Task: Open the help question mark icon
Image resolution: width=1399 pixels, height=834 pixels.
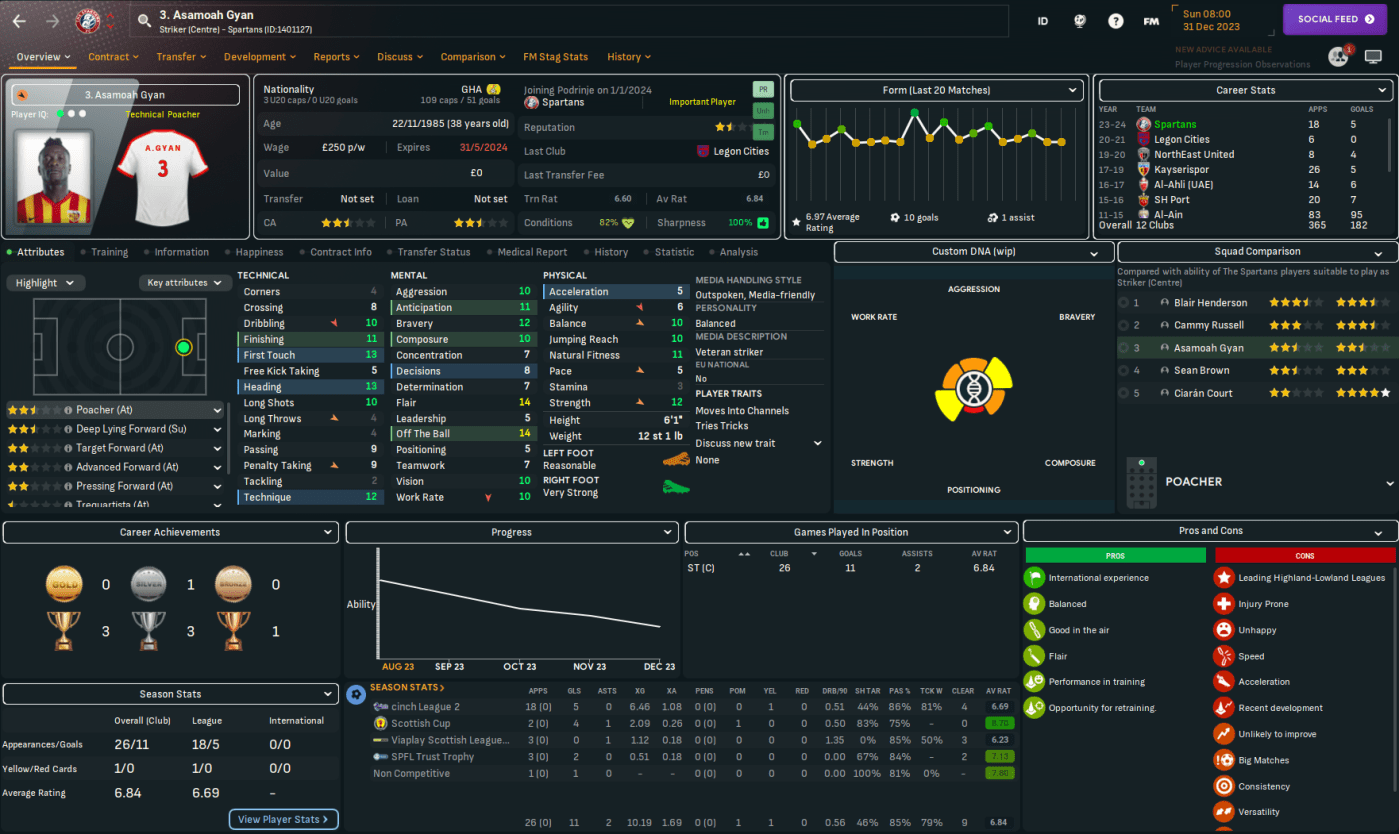Action: [1116, 21]
